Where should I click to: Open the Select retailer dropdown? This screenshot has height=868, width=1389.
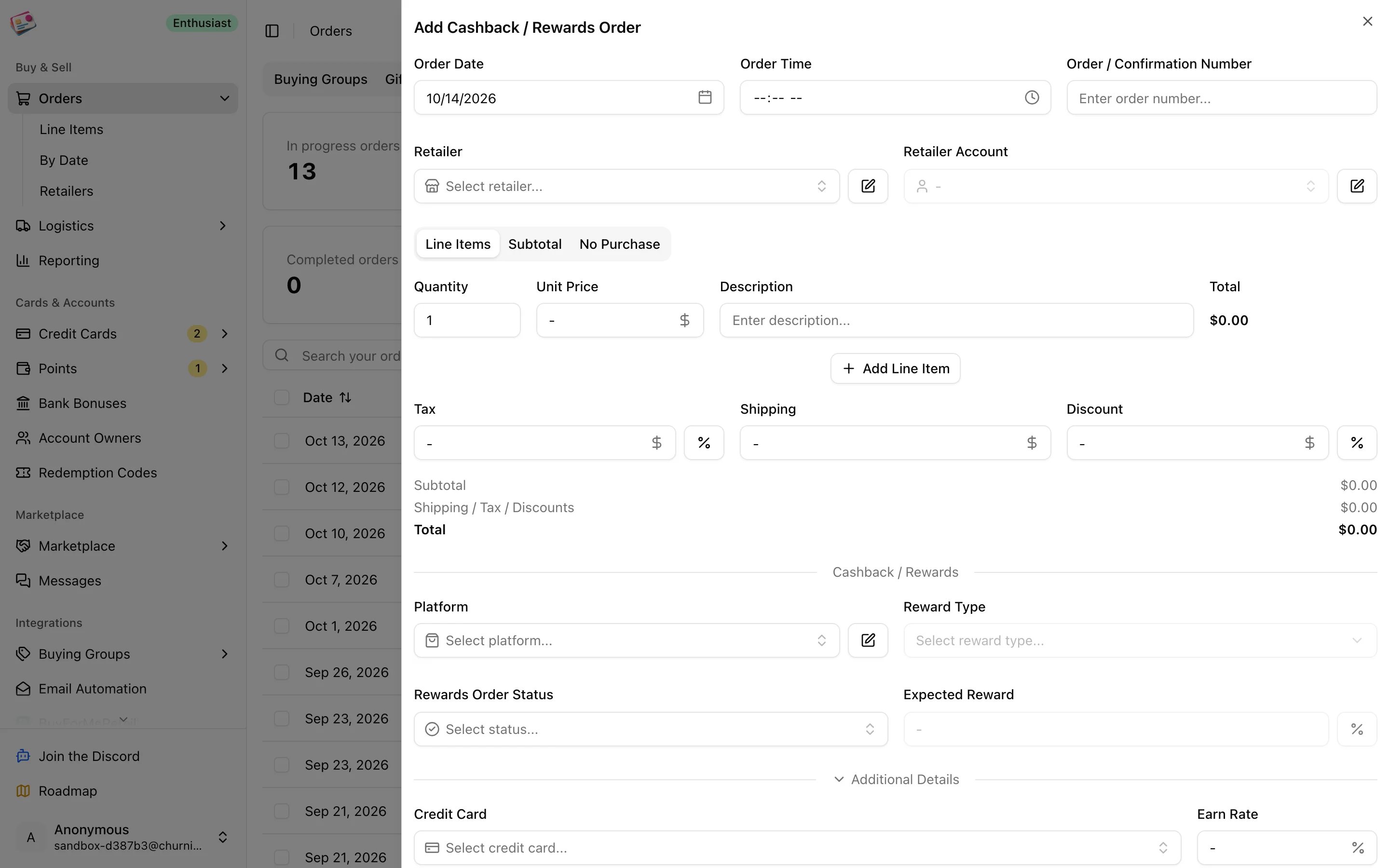[626, 186]
